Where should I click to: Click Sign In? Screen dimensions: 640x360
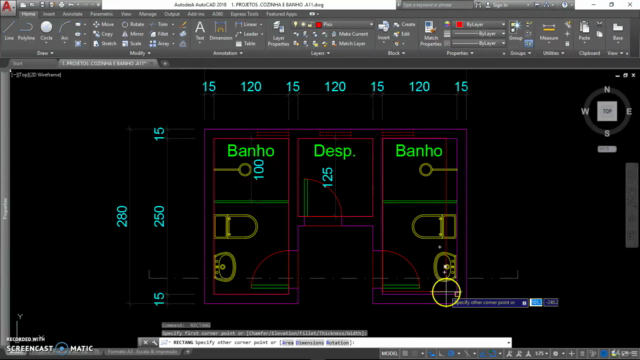[497, 5]
